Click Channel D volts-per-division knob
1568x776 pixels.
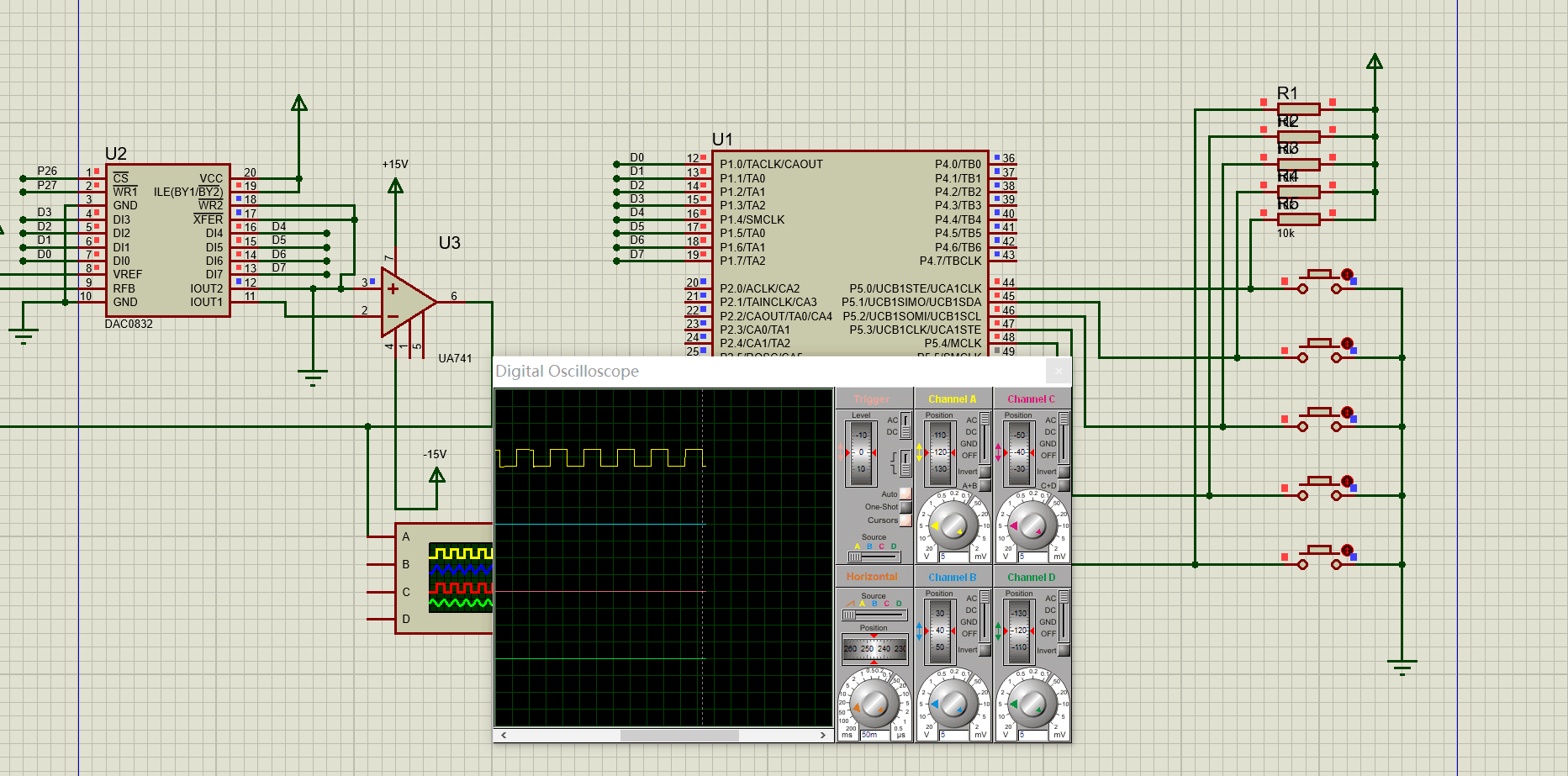tap(1032, 704)
